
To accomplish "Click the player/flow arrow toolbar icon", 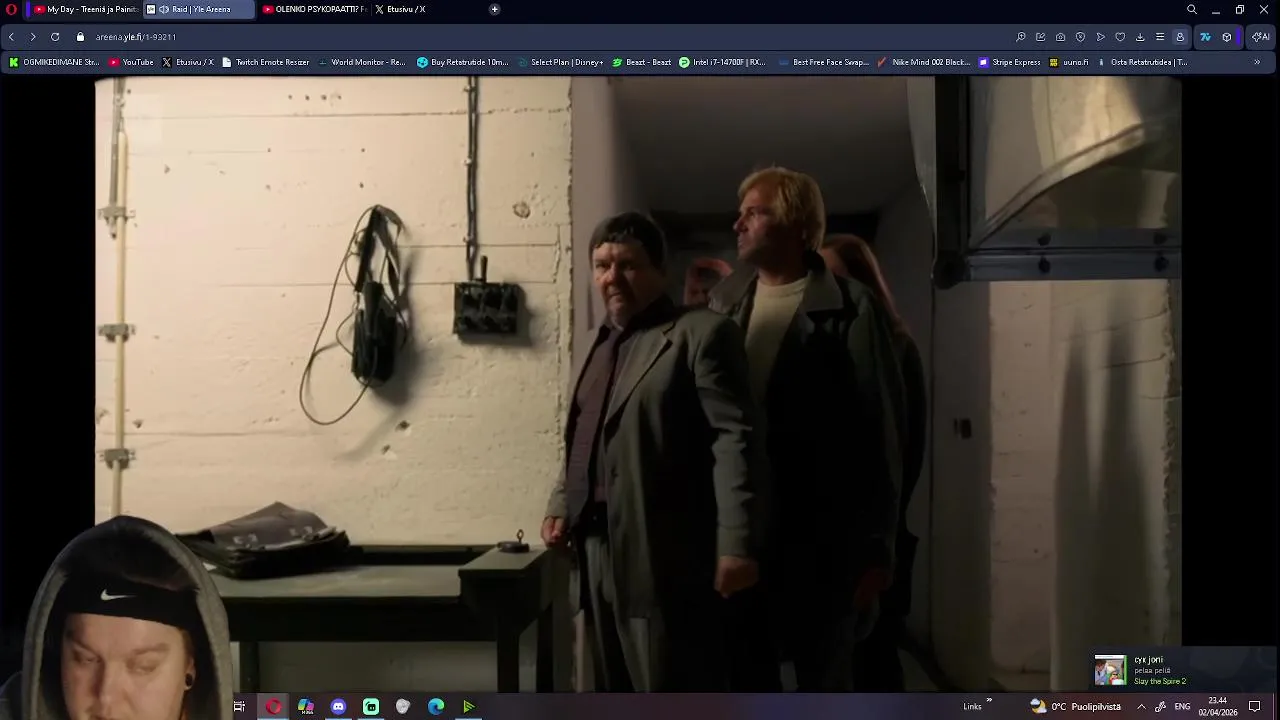I will (1101, 37).
